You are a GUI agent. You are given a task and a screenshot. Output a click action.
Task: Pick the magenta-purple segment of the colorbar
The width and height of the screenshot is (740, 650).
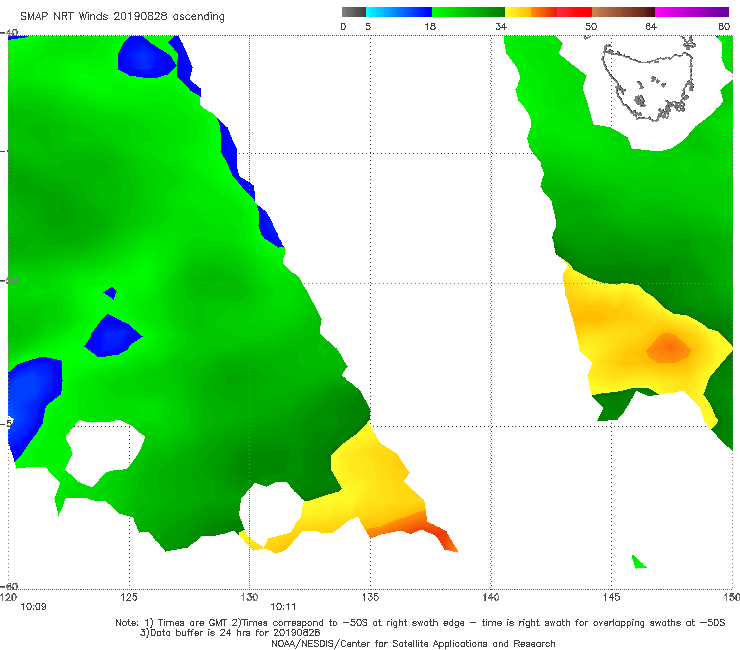click(692, 12)
